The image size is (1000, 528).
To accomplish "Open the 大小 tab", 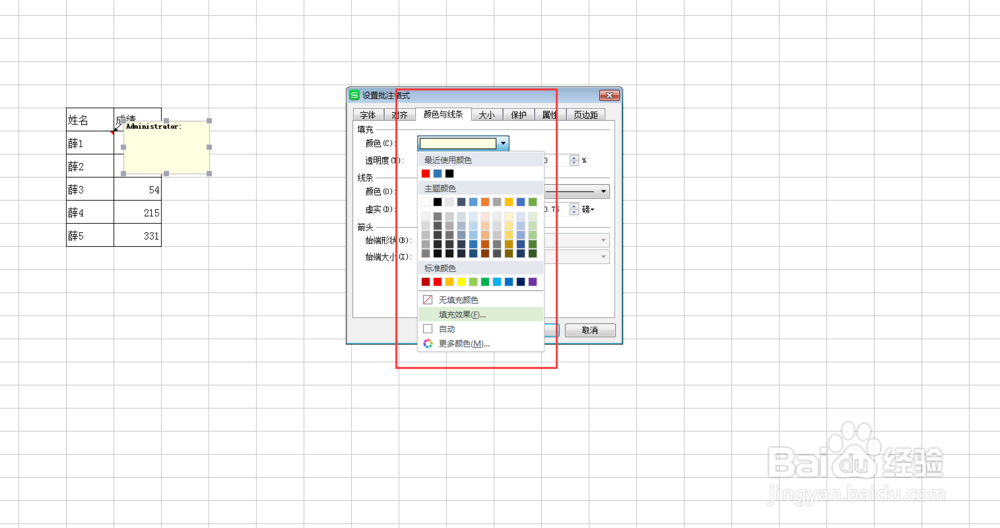I will tap(486, 115).
